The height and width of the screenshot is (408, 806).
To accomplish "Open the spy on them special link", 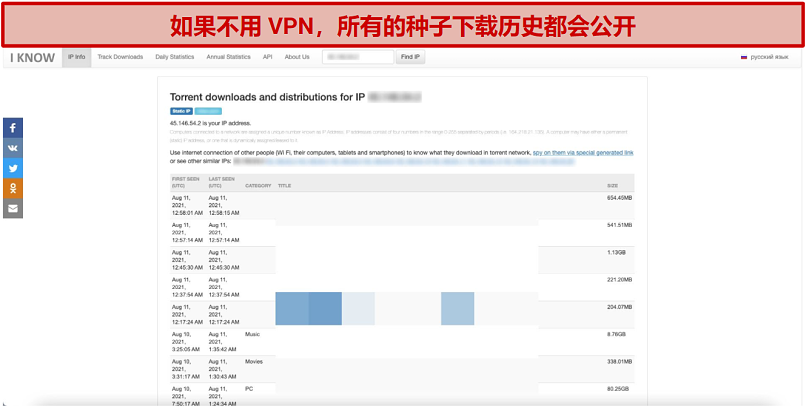I will [x=583, y=153].
